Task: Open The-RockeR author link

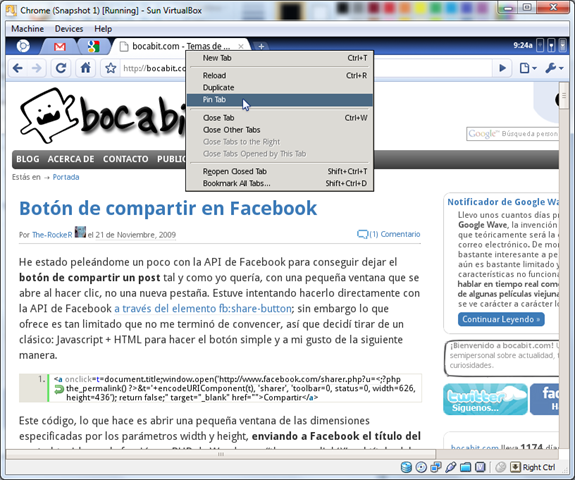Action: coord(52,235)
